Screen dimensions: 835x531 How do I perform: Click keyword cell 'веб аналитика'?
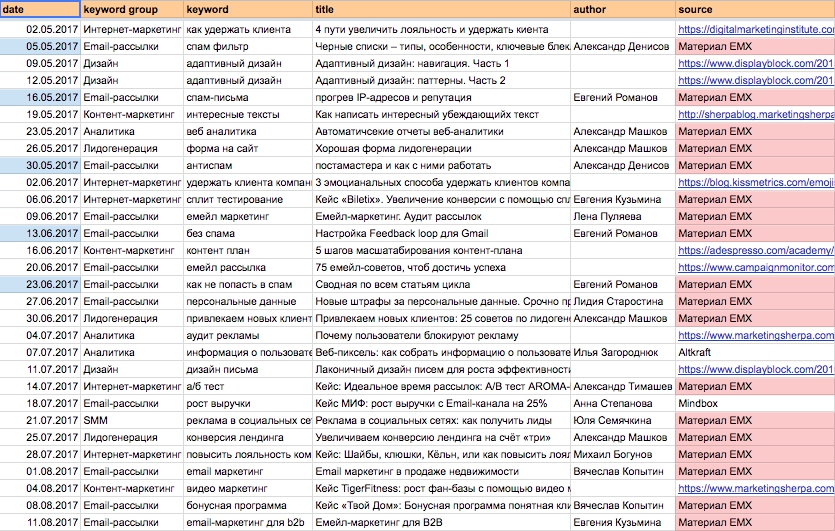[x=248, y=132]
